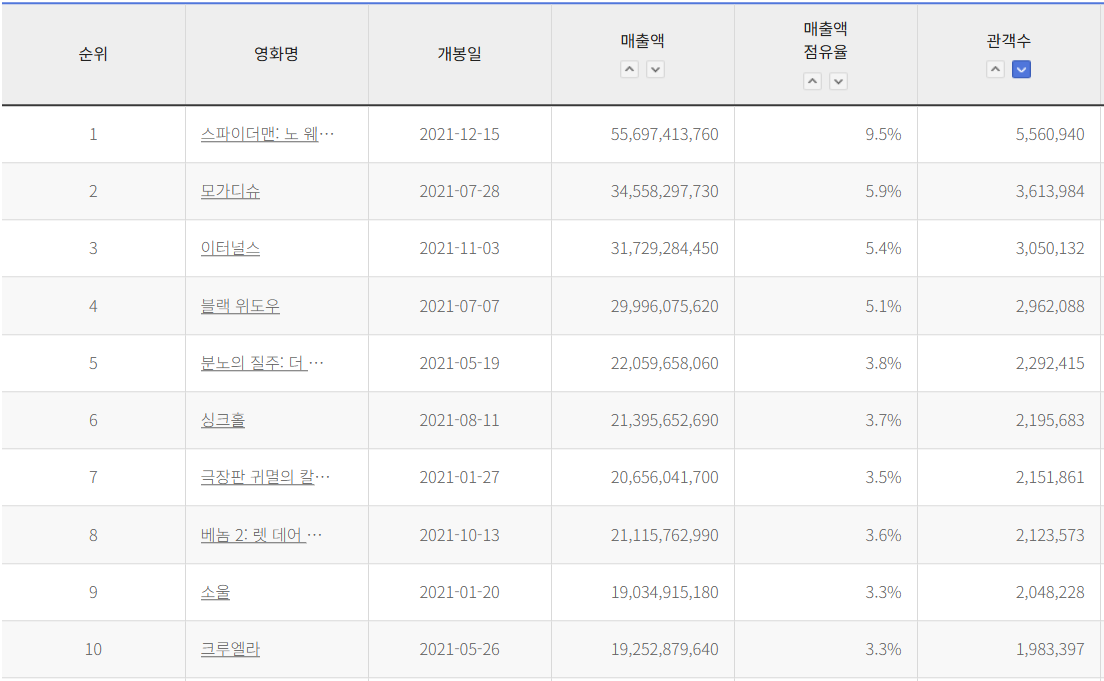Click the 싱크홀 movie link
The image size is (1104, 681).
tap(223, 420)
